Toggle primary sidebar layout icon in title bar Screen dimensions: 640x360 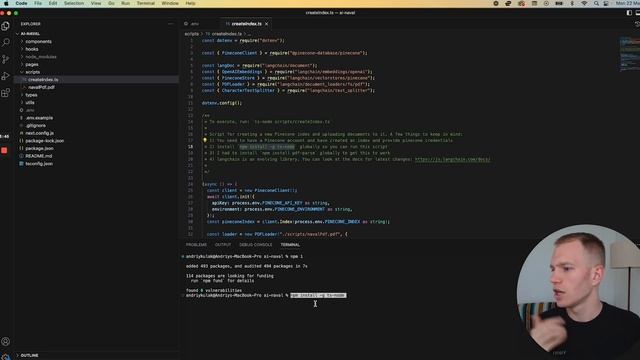(x=629, y=13)
